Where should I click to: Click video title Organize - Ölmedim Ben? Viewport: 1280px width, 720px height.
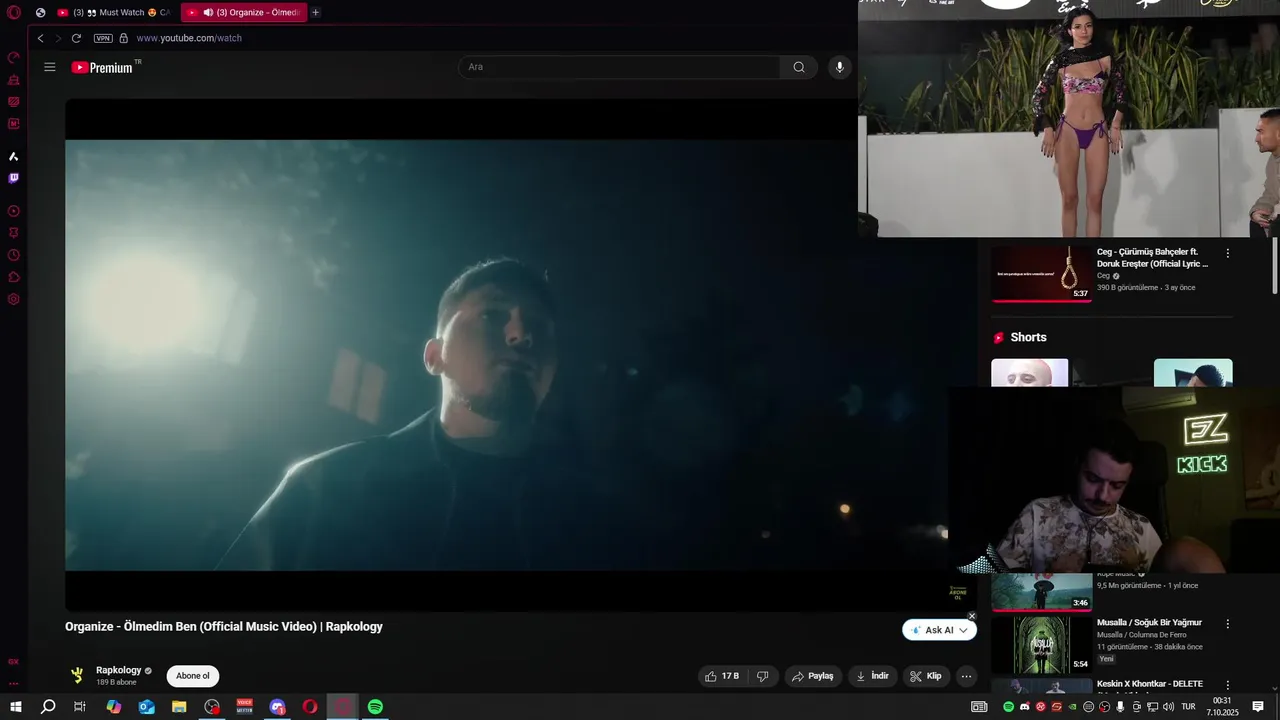pos(224,627)
